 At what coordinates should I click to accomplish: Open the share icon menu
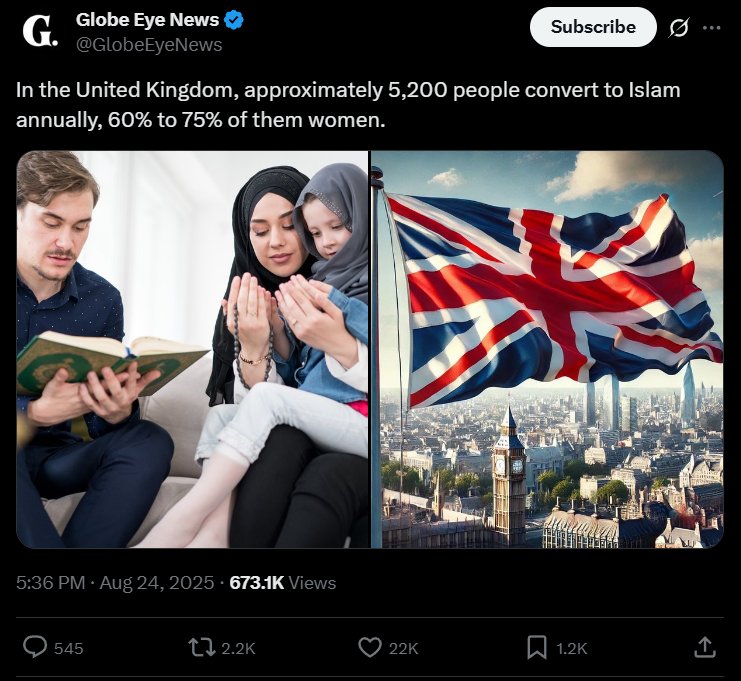click(x=705, y=647)
